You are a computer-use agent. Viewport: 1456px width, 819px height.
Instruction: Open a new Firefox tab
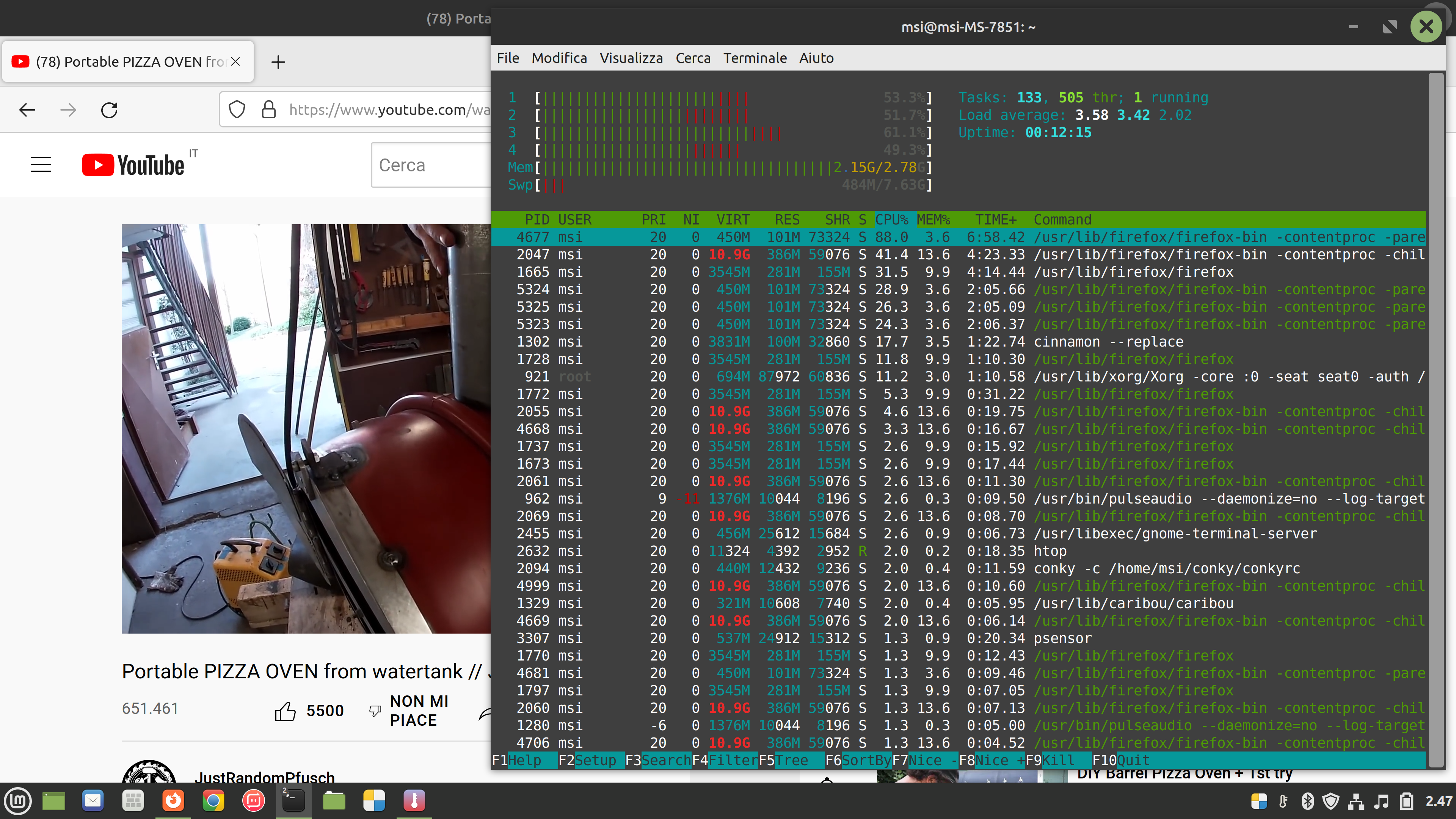click(x=278, y=62)
